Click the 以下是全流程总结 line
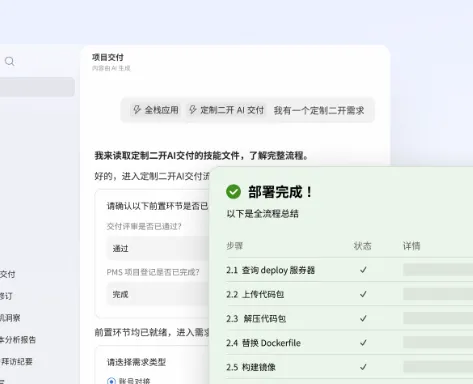This screenshot has height=384, width=473. click(x=262, y=213)
